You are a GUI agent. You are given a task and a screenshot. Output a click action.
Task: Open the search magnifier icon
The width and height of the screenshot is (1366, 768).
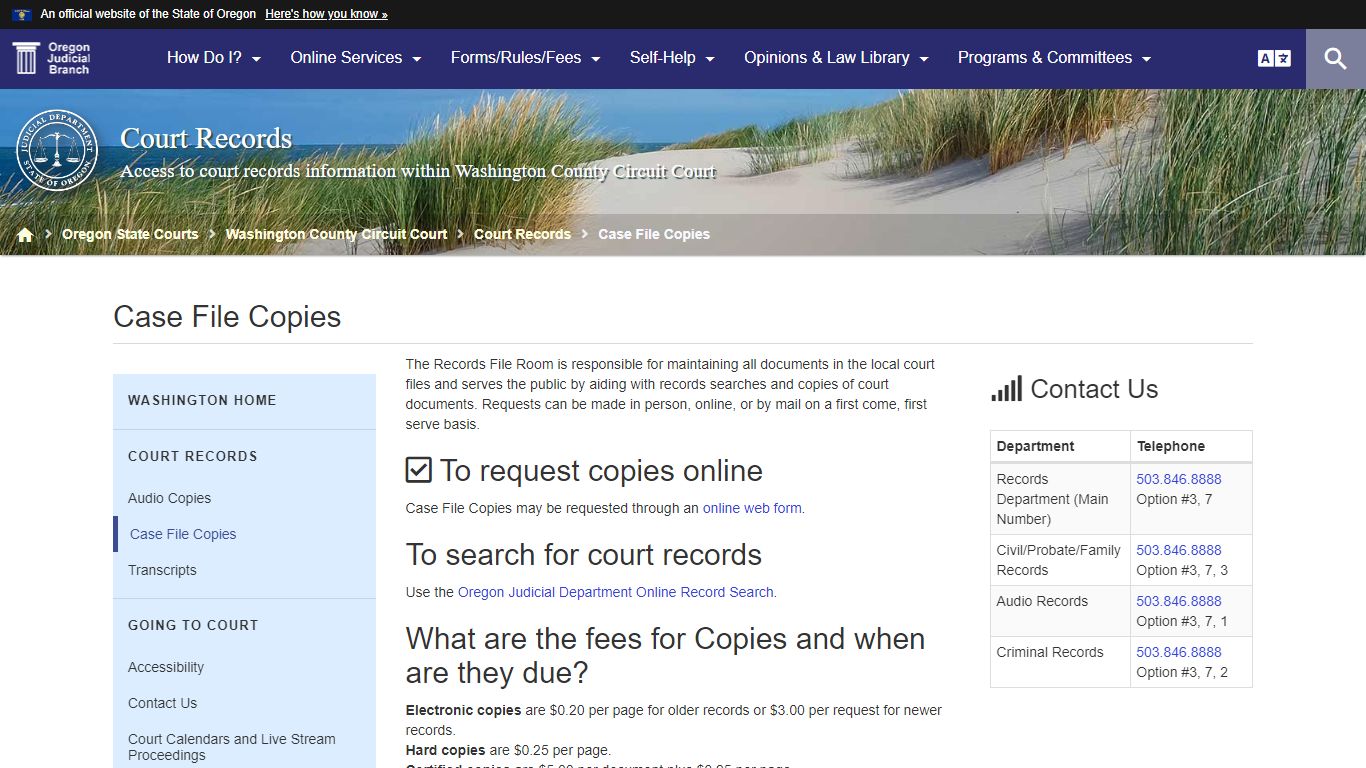pos(1335,59)
